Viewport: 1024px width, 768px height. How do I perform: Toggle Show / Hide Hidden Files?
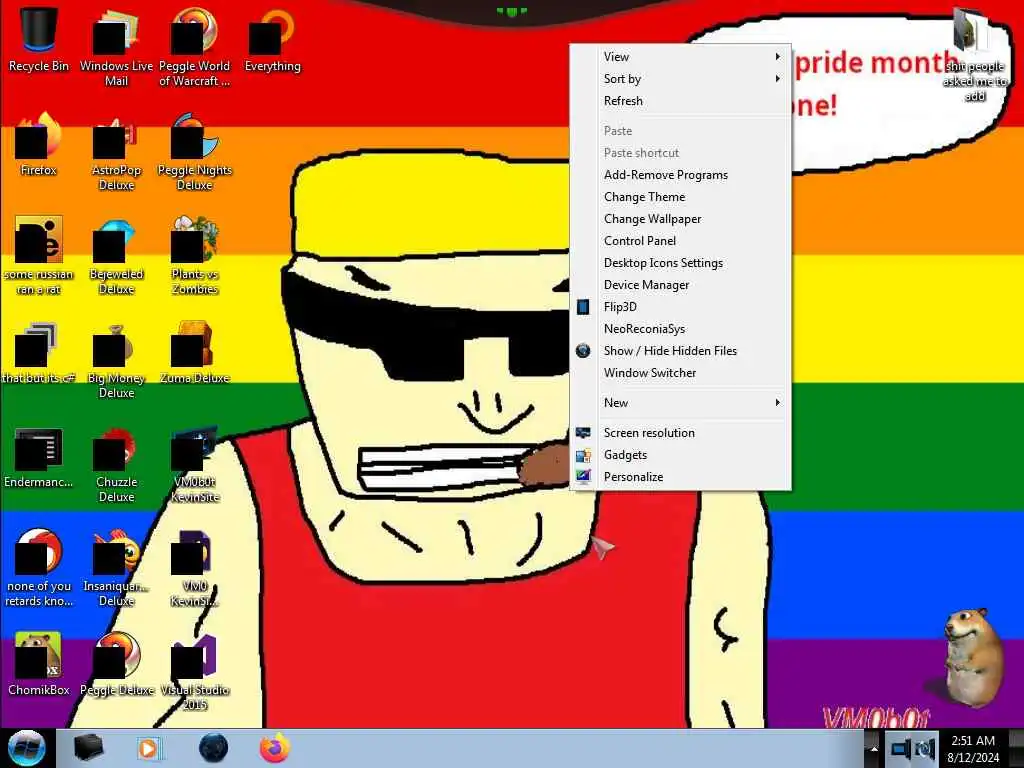coord(680,351)
